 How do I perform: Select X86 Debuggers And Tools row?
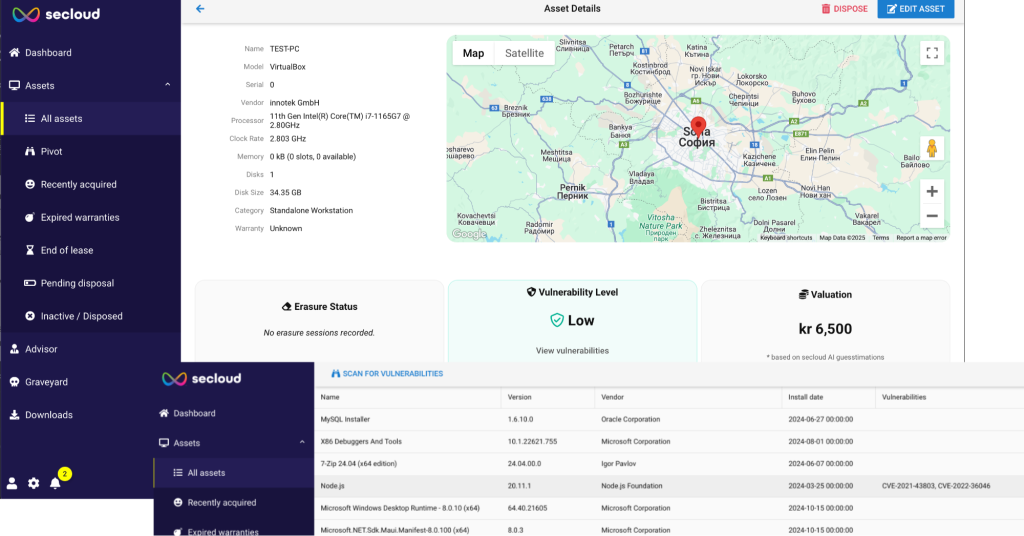669,441
